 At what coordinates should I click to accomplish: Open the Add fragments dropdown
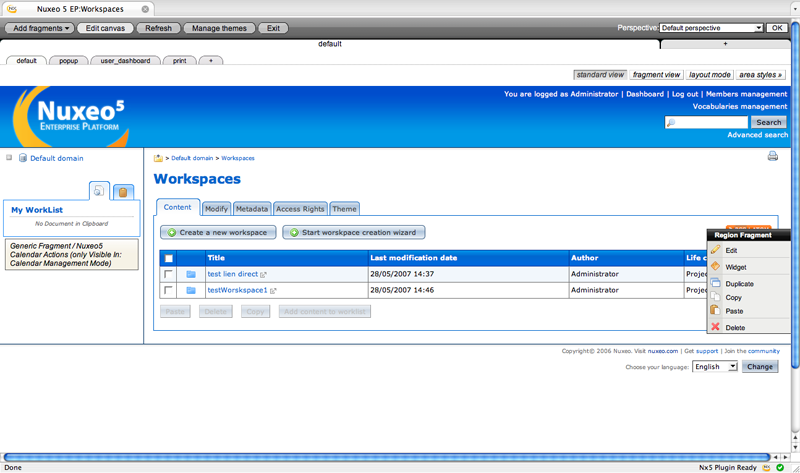(40, 28)
